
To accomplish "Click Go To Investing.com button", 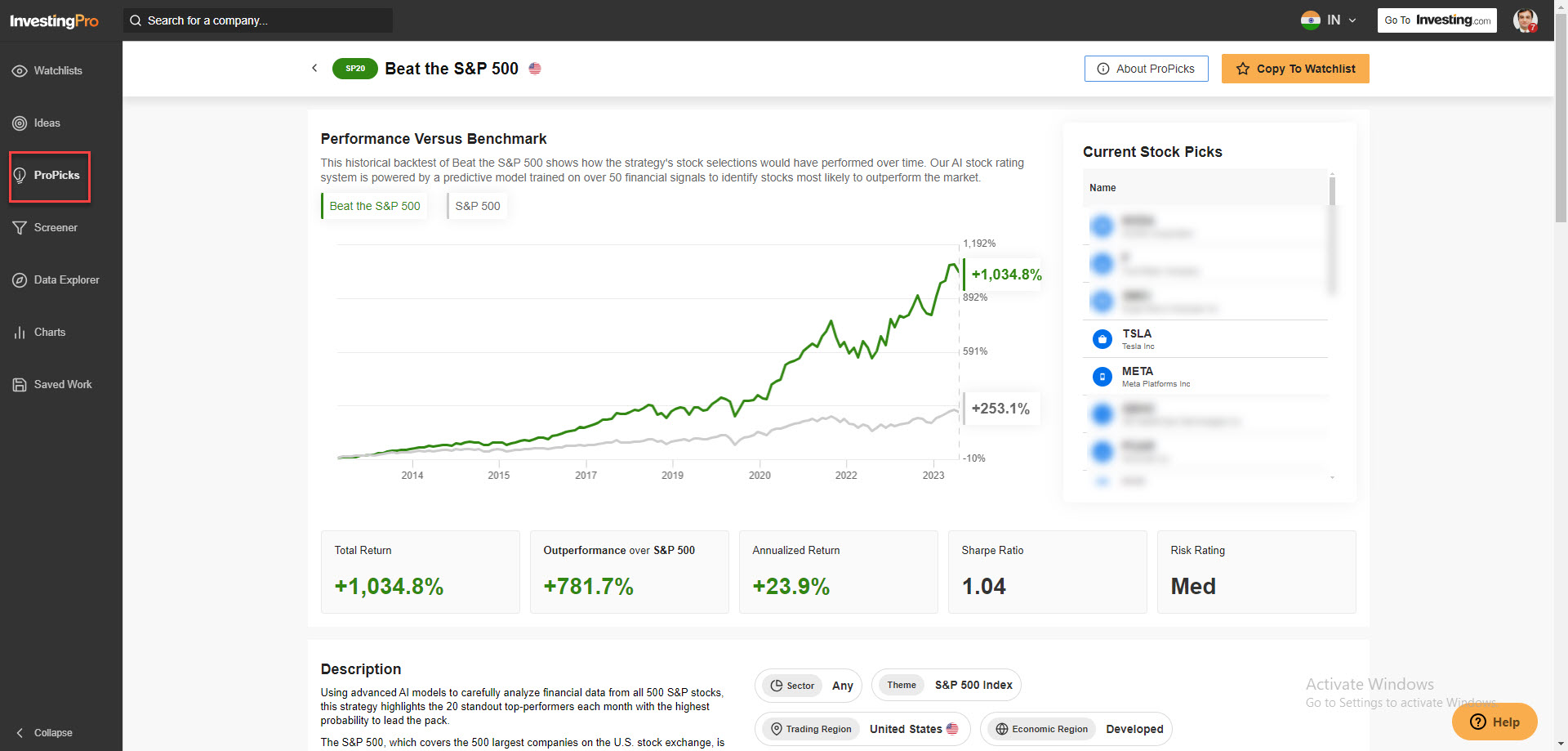I will pos(1437,20).
